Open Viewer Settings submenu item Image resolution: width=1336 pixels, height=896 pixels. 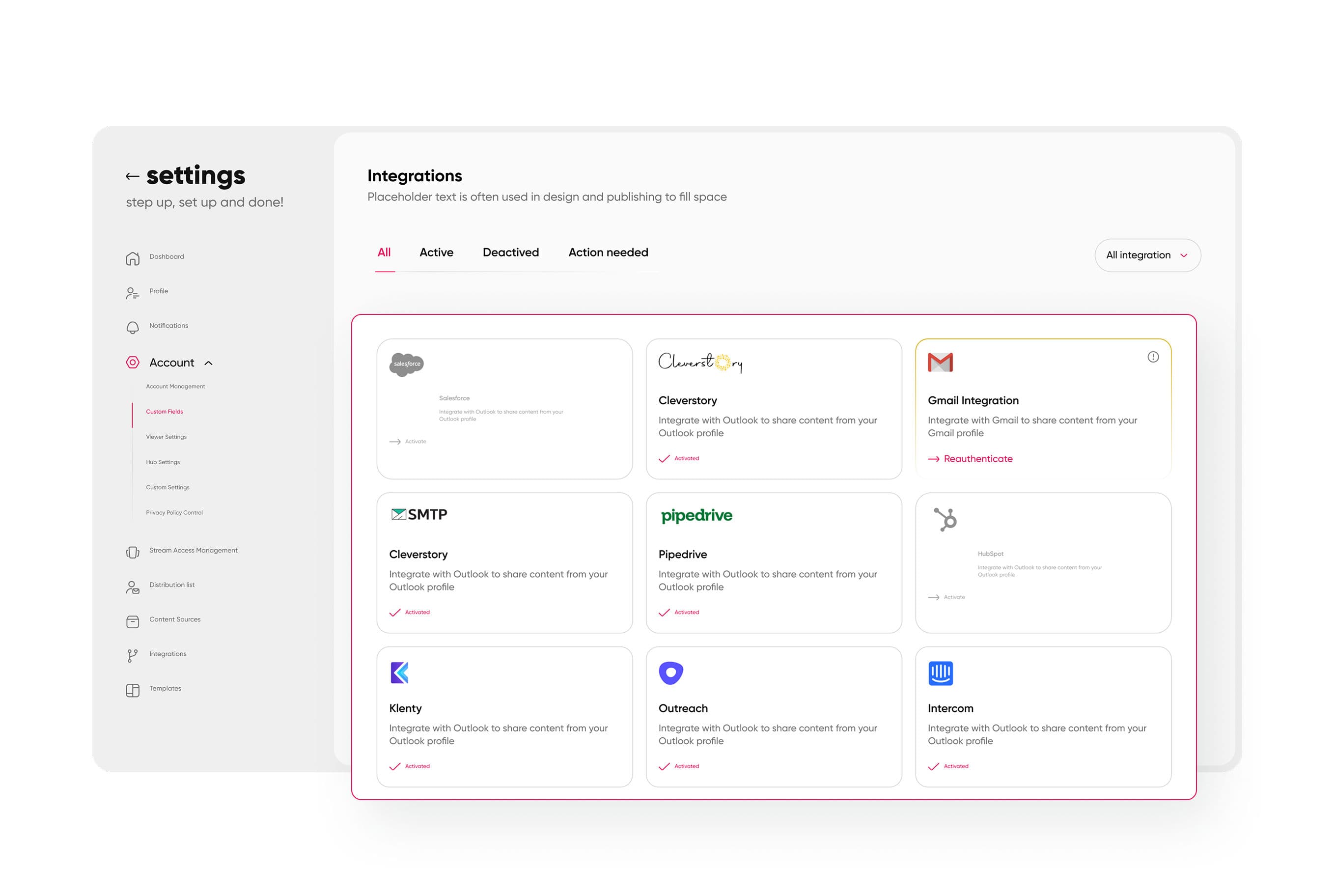(x=167, y=437)
